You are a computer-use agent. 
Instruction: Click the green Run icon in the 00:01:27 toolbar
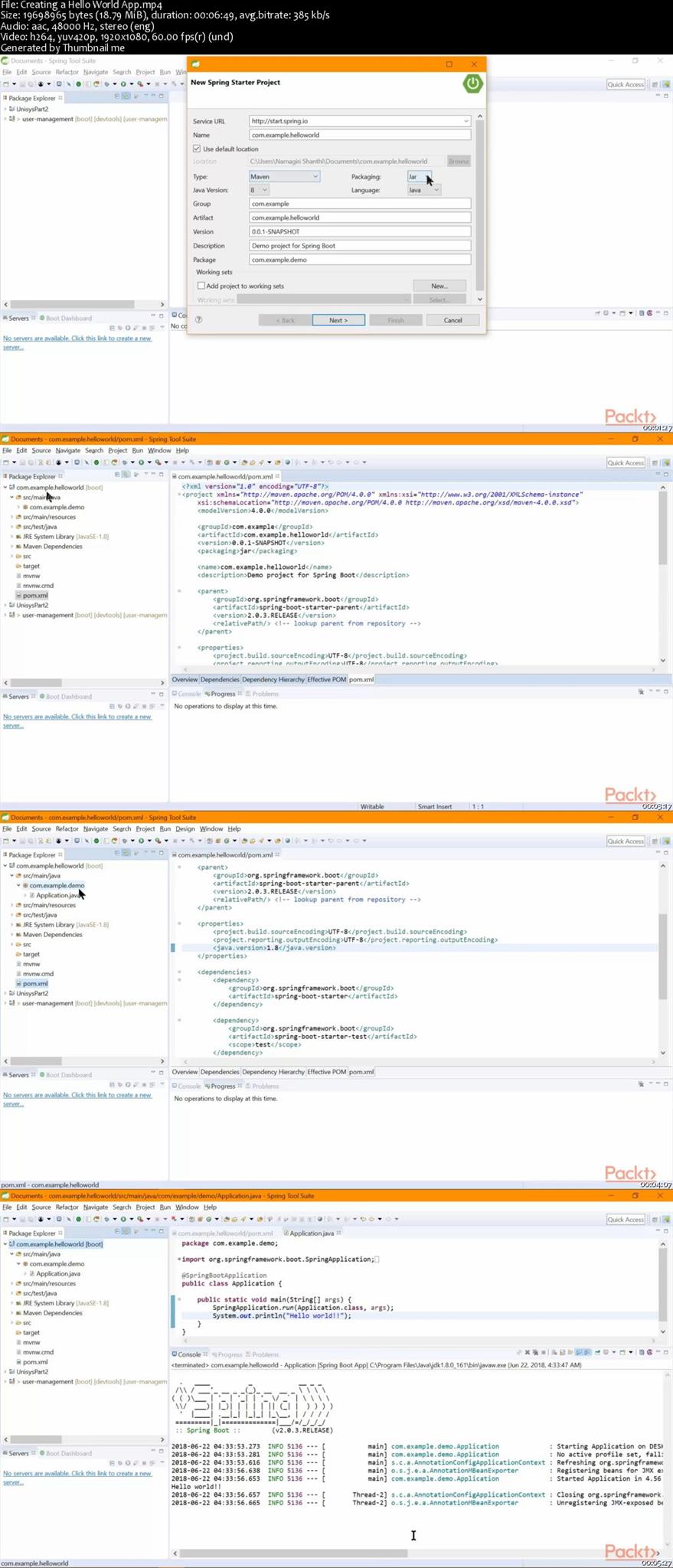[123, 84]
